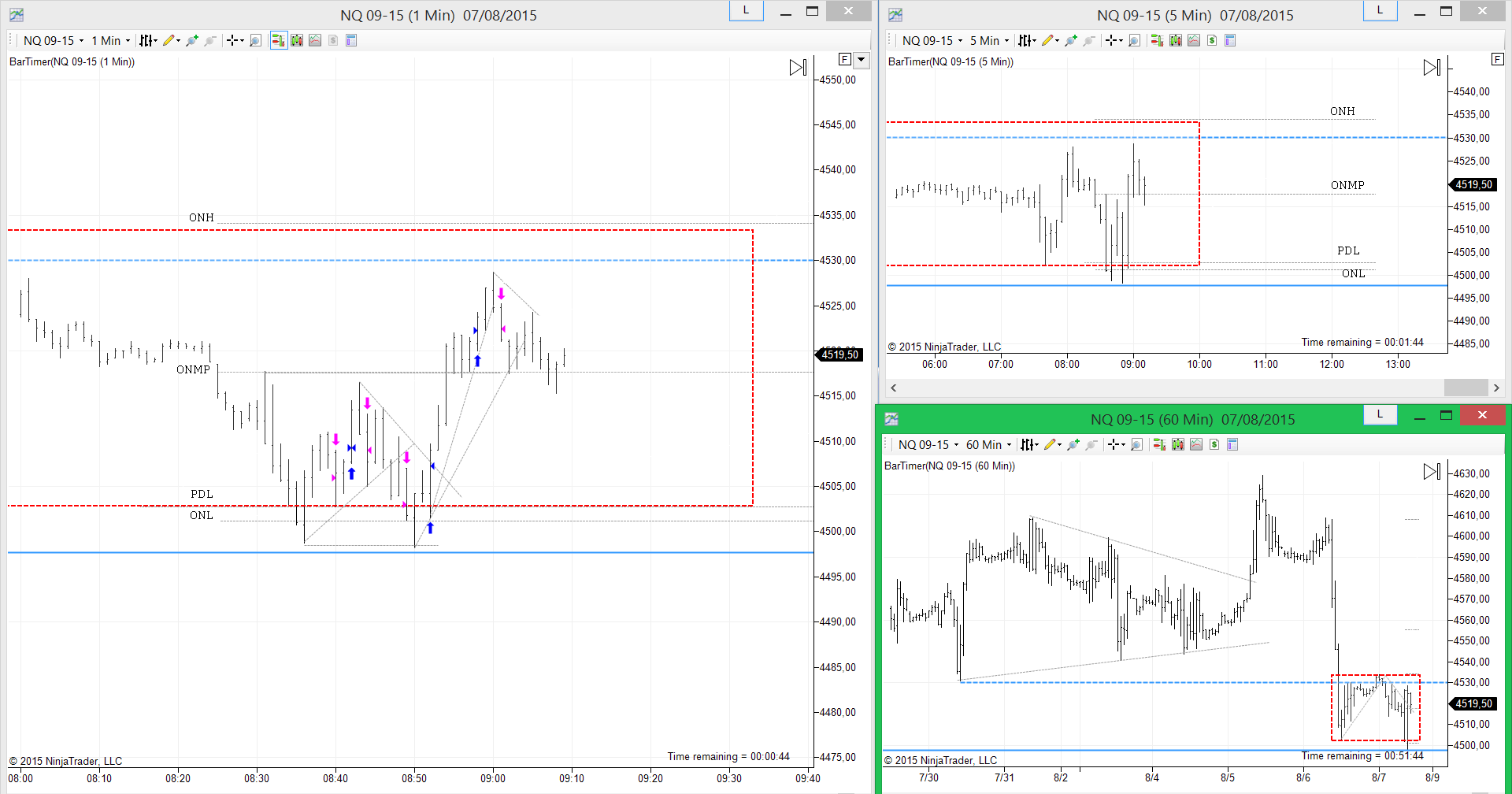Click the F button on 1 Min chart
This screenshot has height=794, width=1512.
(x=845, y=60)
